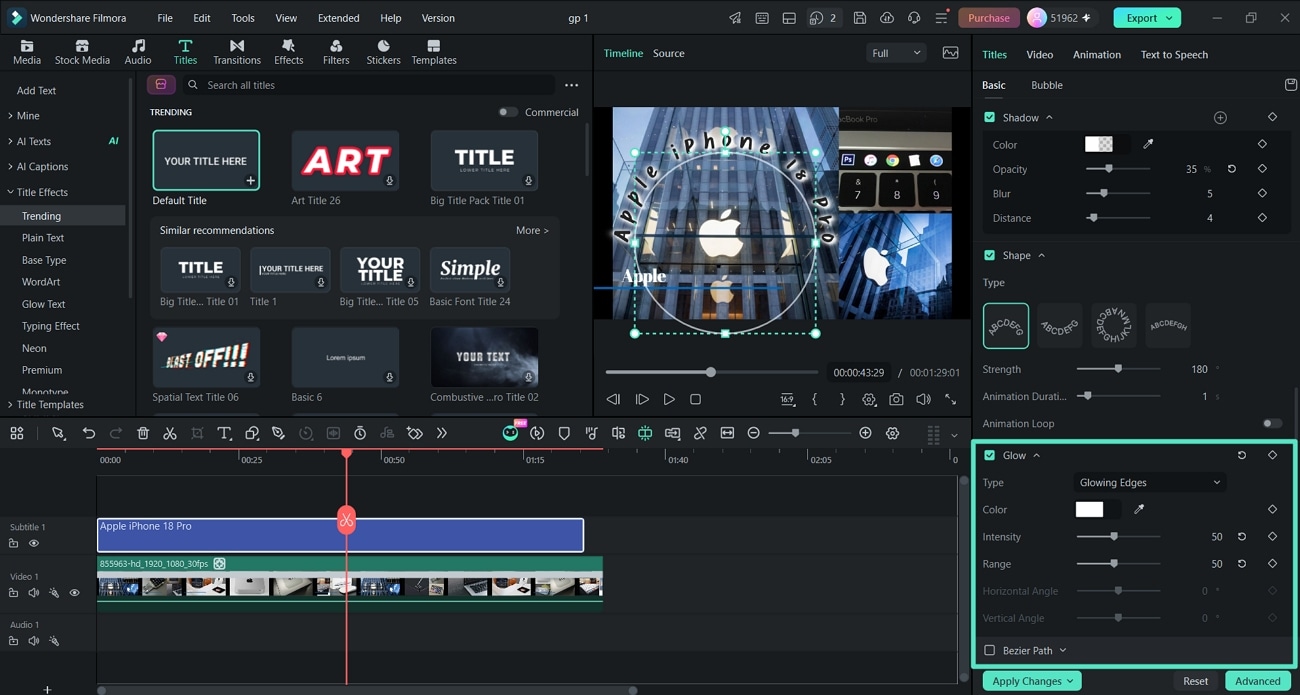Switch to the Animation tab
Screen dimensions: 1300x695
point(1097,54)
